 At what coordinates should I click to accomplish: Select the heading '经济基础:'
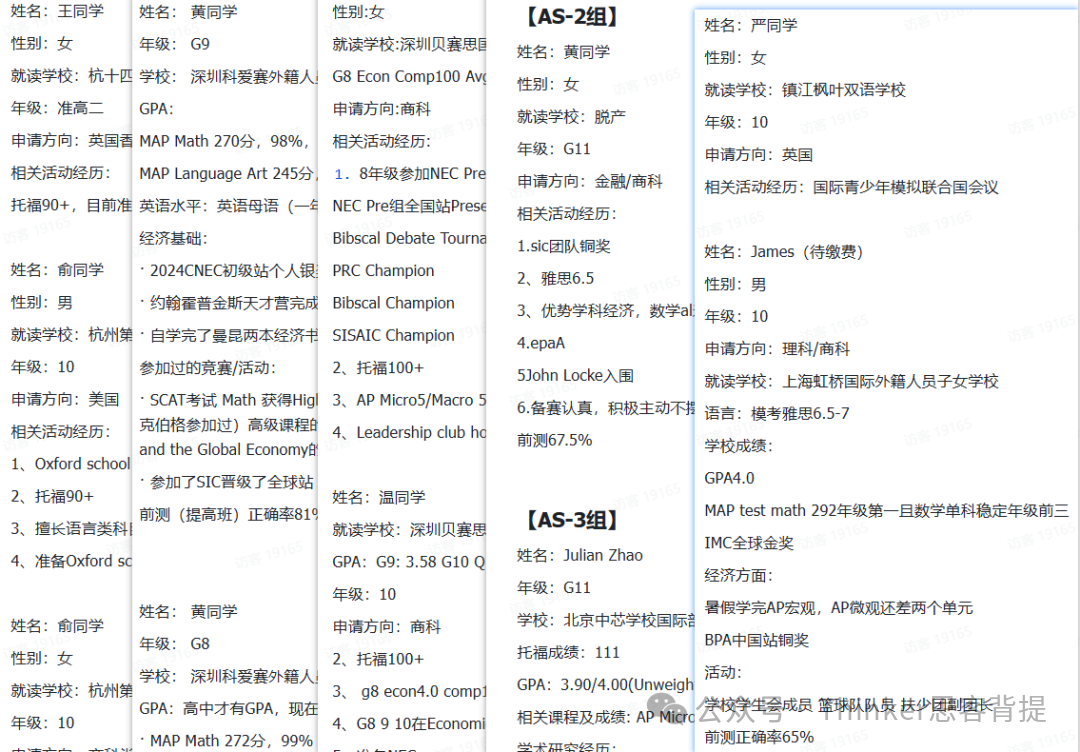pos(173,238)
